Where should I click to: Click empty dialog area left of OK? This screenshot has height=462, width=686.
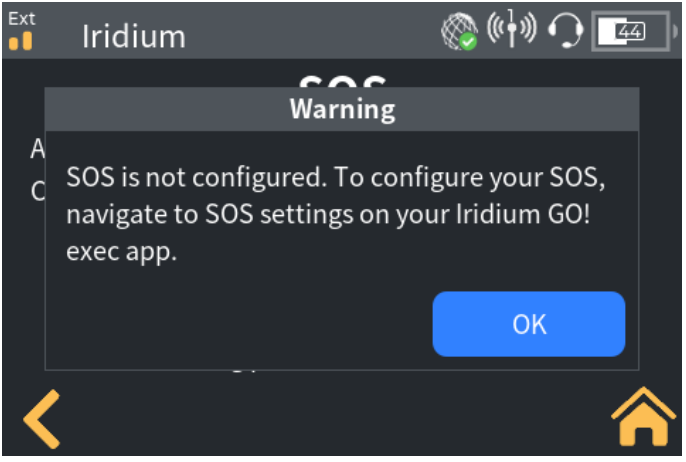[x=239, y=324]
